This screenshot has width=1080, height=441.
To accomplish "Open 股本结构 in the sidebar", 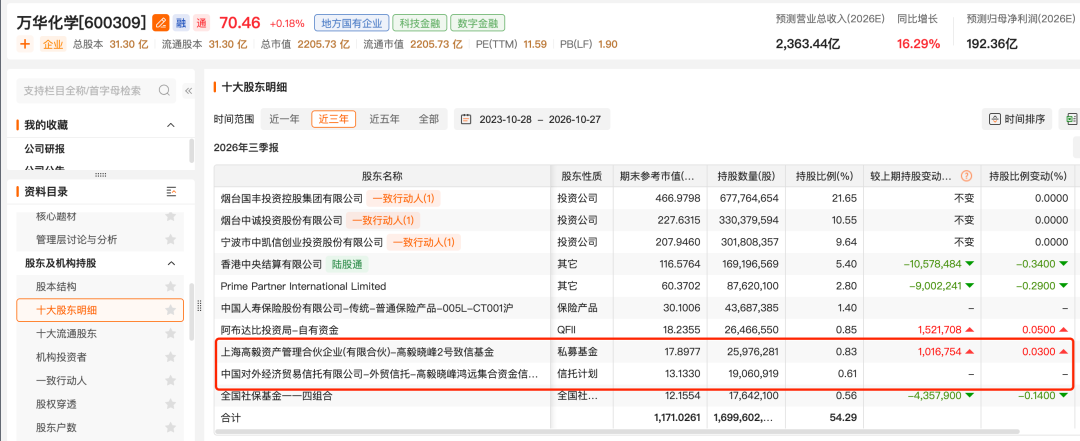I will [56, 287].
